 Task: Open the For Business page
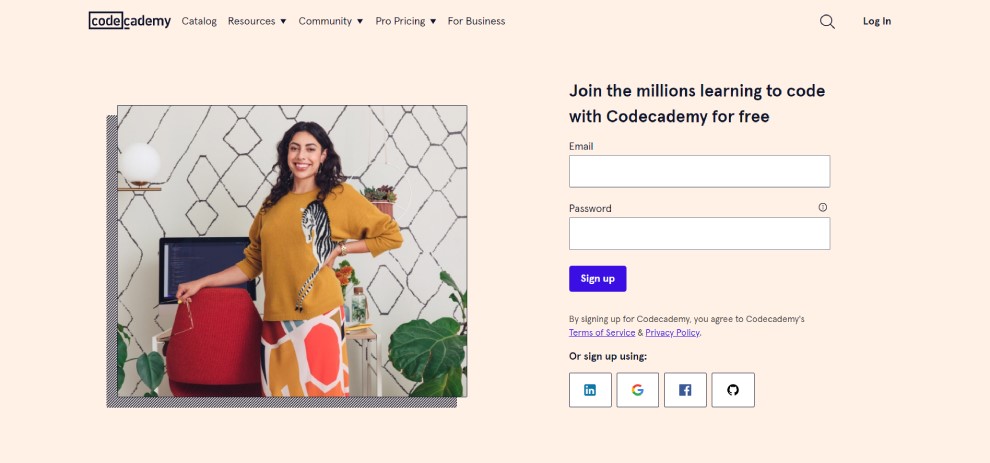tap(476, 21)
